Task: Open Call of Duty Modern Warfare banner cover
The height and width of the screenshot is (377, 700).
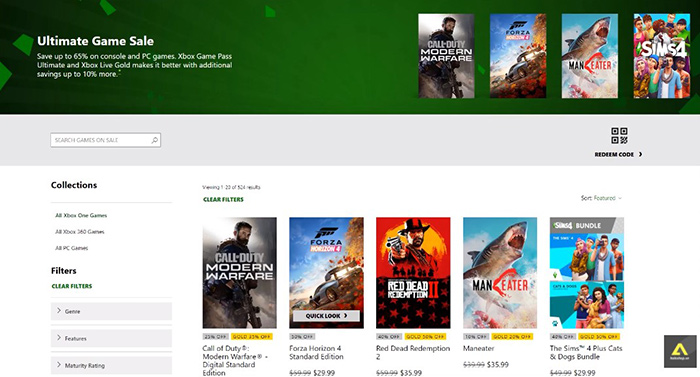Action: [x=446, y=56]
